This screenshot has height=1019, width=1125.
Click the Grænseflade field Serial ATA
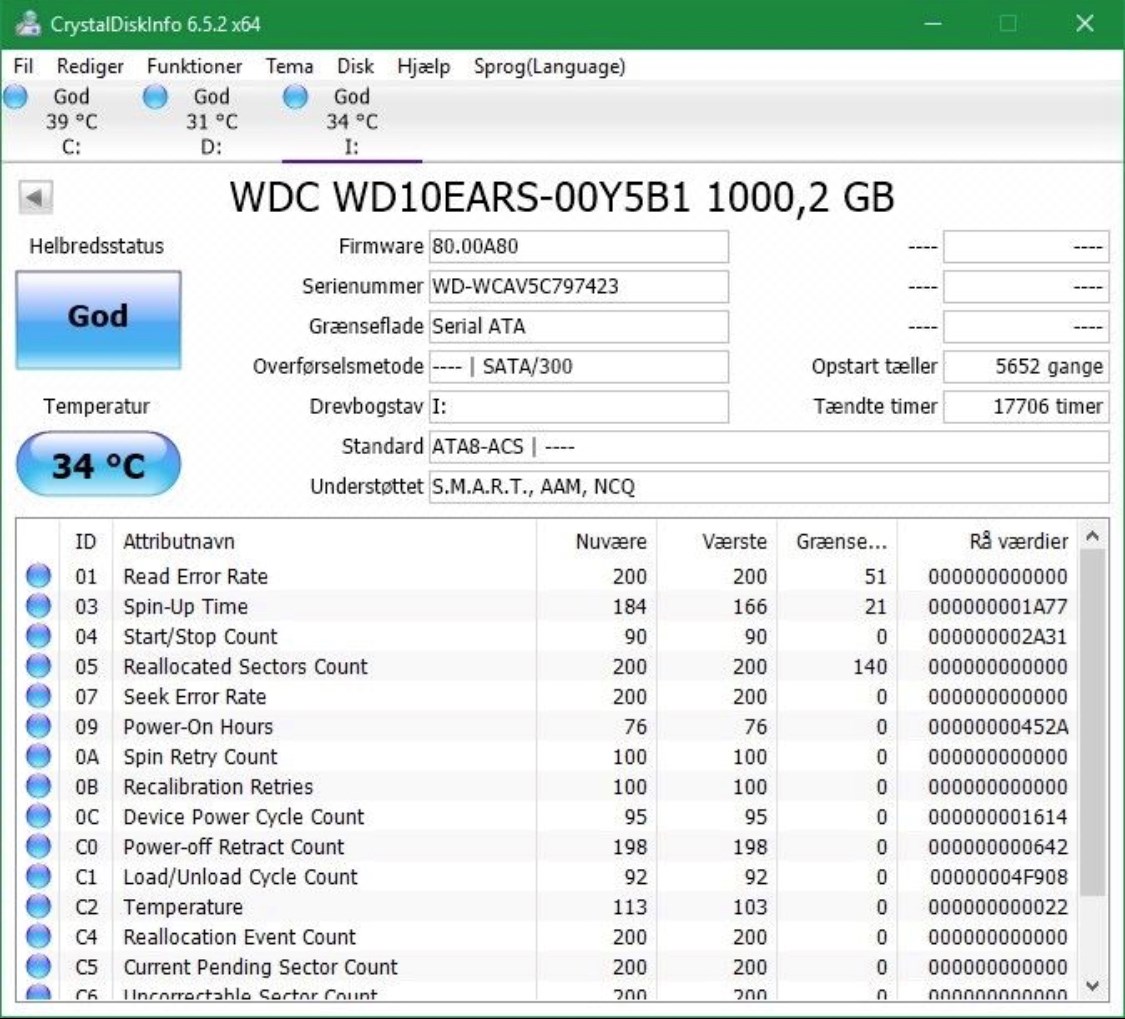(578, 327)
